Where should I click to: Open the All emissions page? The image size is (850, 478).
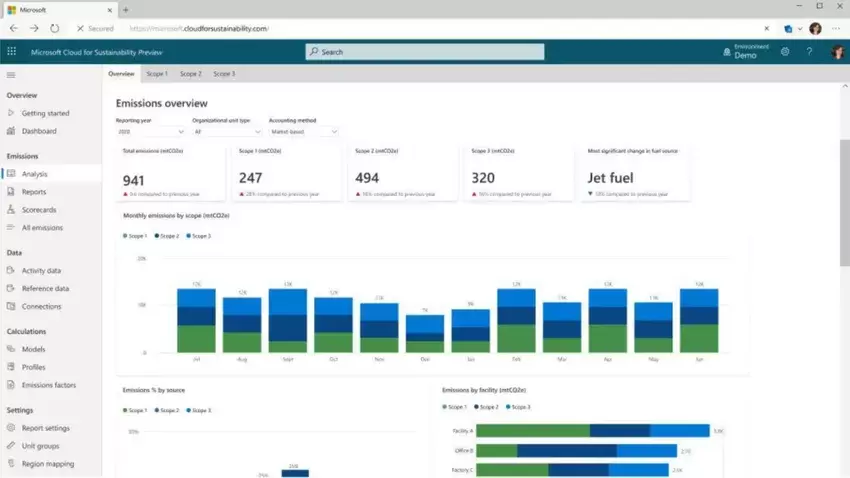42,228
